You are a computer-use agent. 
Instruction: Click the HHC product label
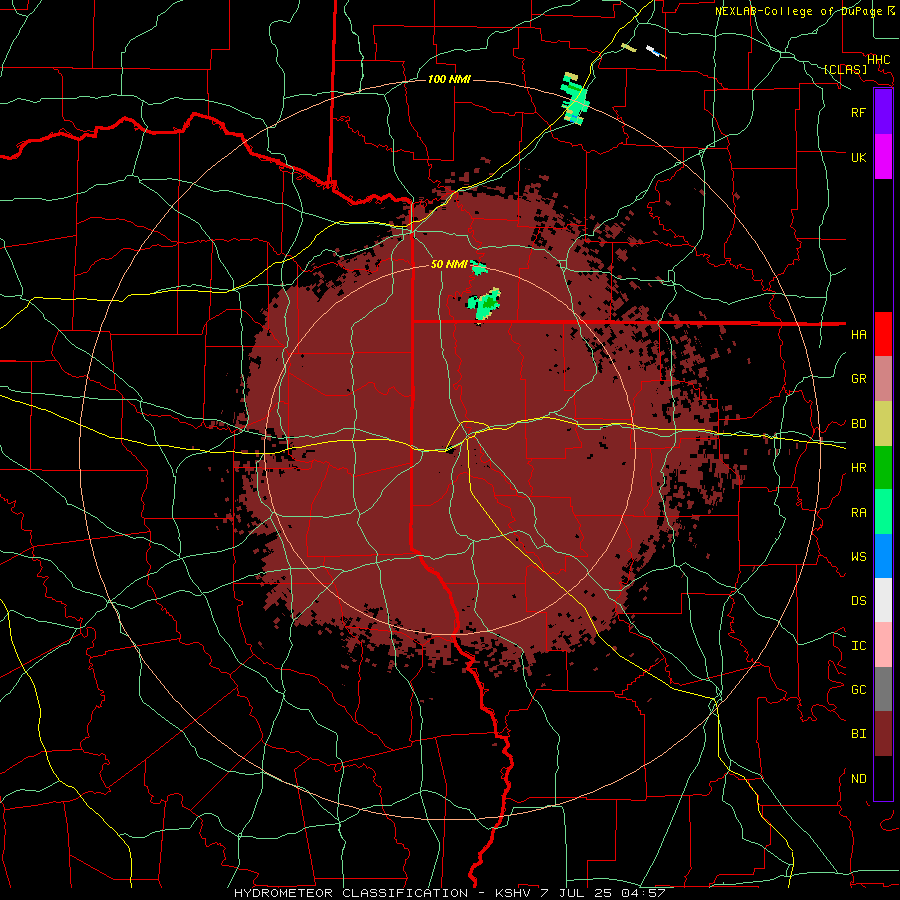[x=878, y=60]
